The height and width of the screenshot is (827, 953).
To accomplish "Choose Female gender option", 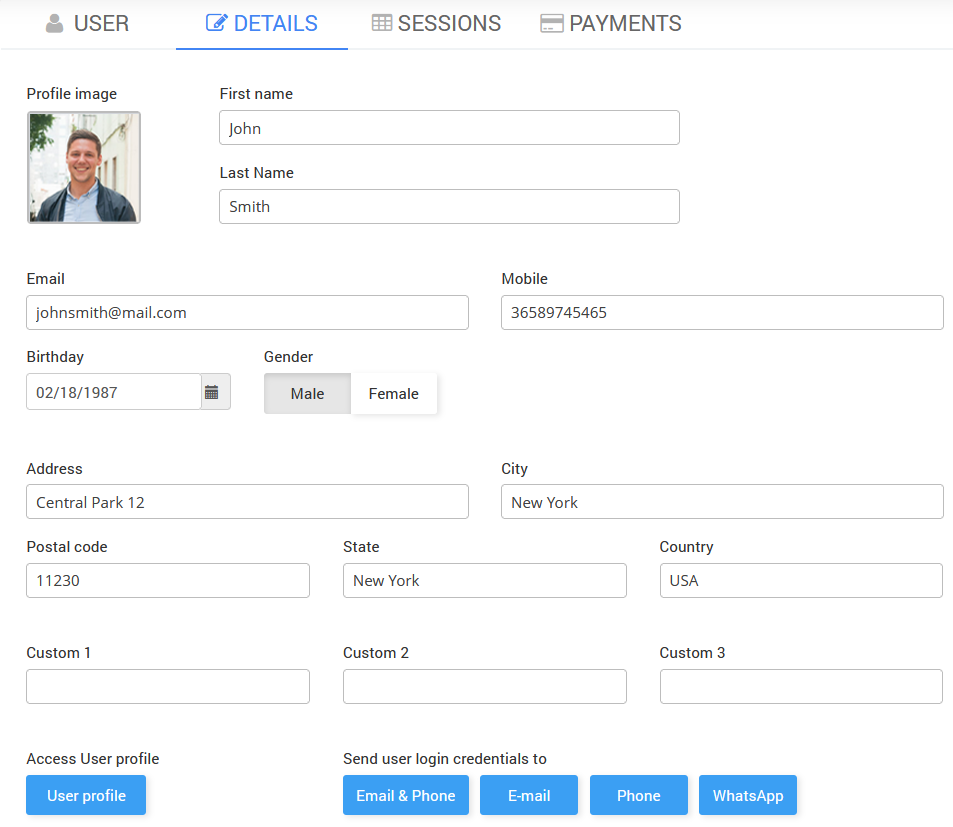I will [393, 394].
